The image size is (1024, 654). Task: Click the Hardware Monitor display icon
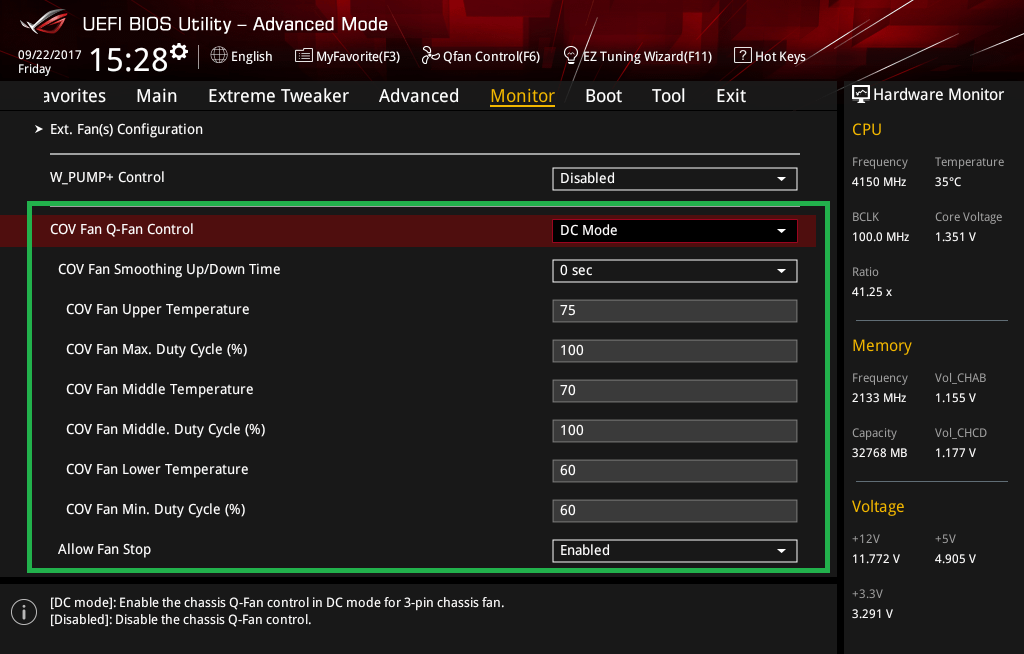861,94
